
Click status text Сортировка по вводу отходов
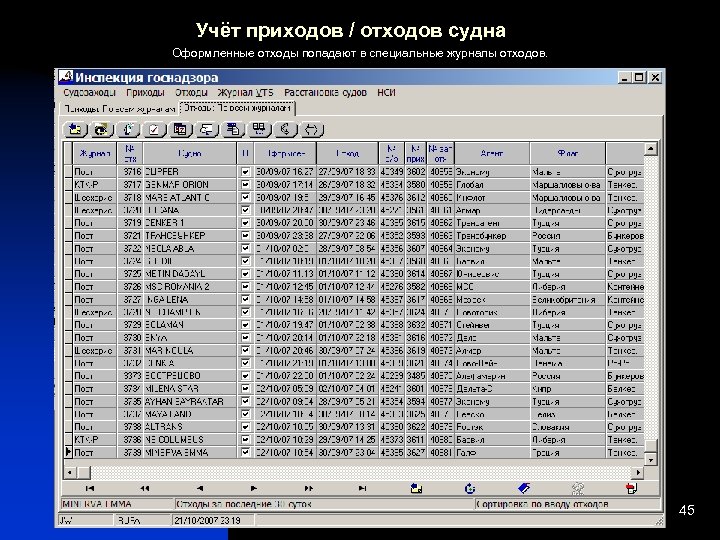coord(542,504)
